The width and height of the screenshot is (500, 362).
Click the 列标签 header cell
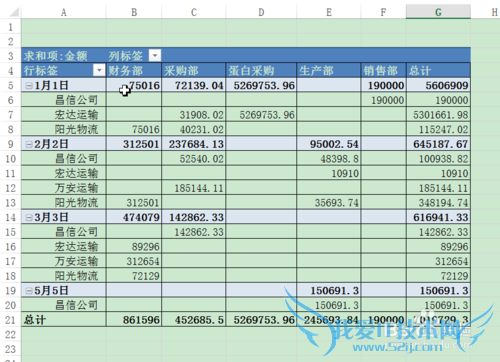pyautogui.click(x=134, y=56)
